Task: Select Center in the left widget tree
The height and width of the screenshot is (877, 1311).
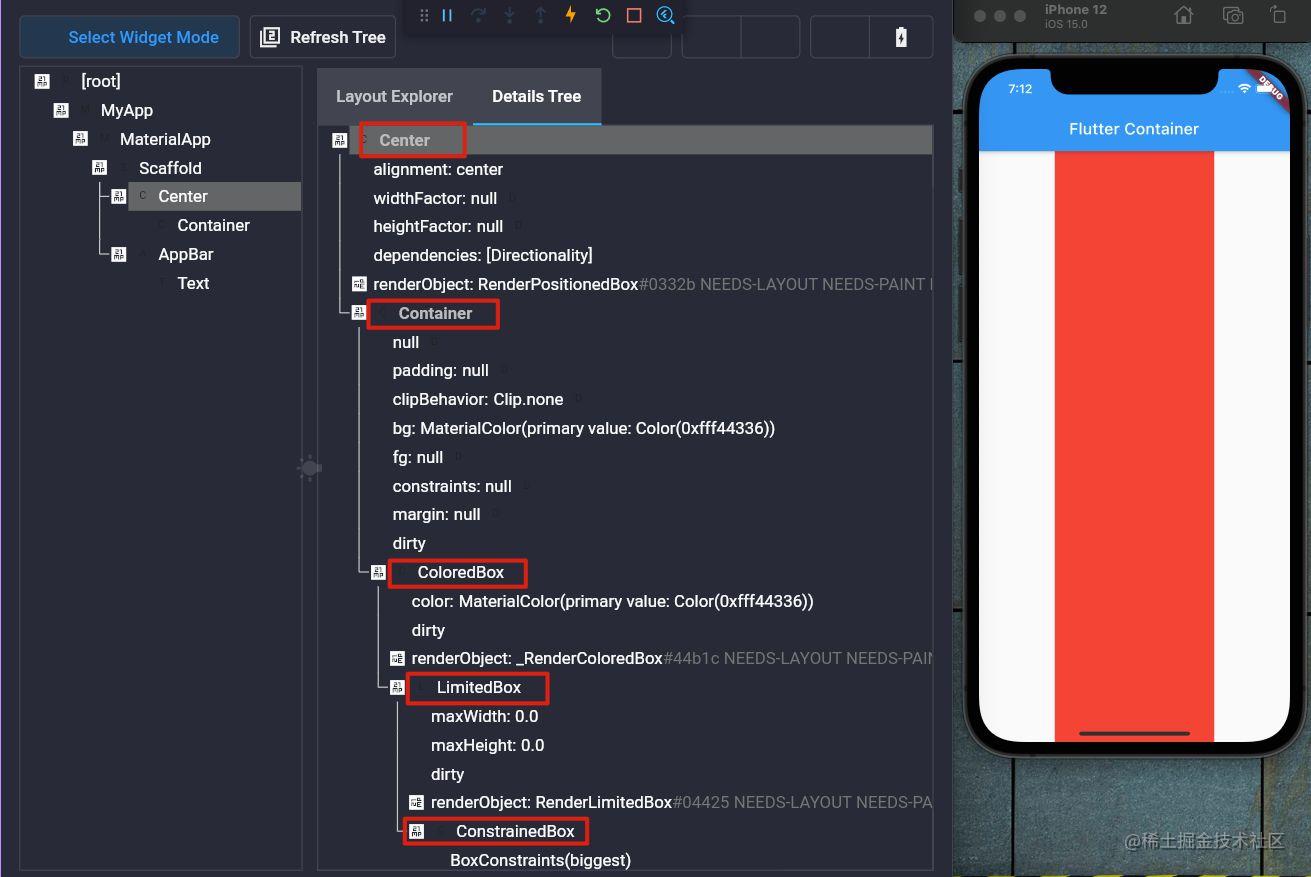Action: [x=183, y=196]
